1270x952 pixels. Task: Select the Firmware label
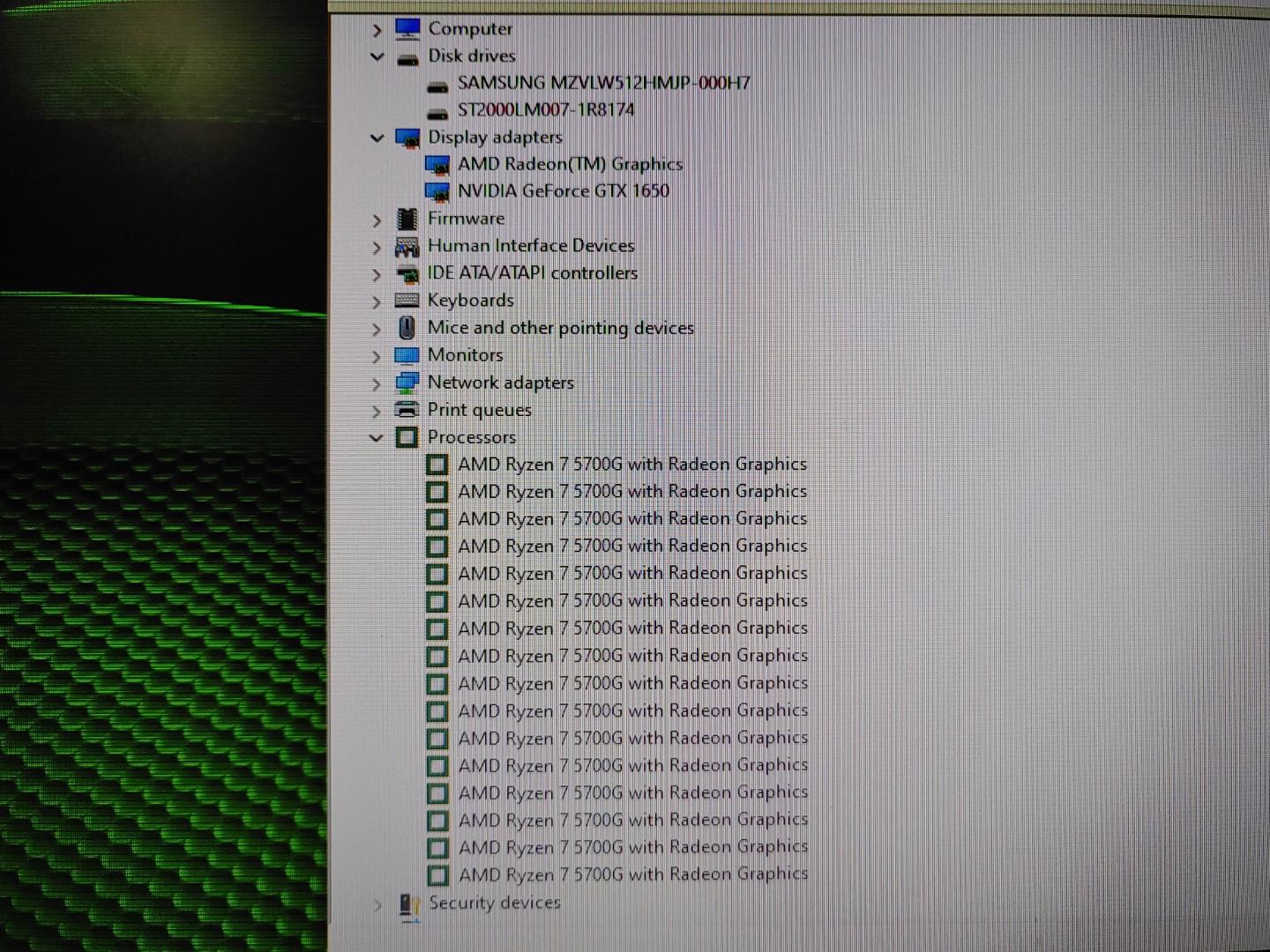tap(466, 219)
